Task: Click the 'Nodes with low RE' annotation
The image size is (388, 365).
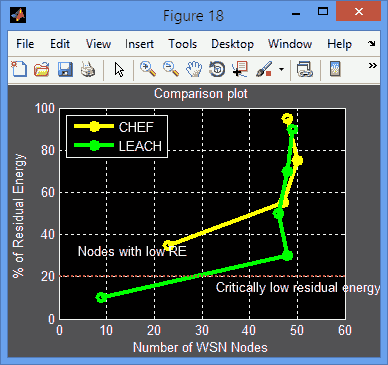Action: click(132, 251)
